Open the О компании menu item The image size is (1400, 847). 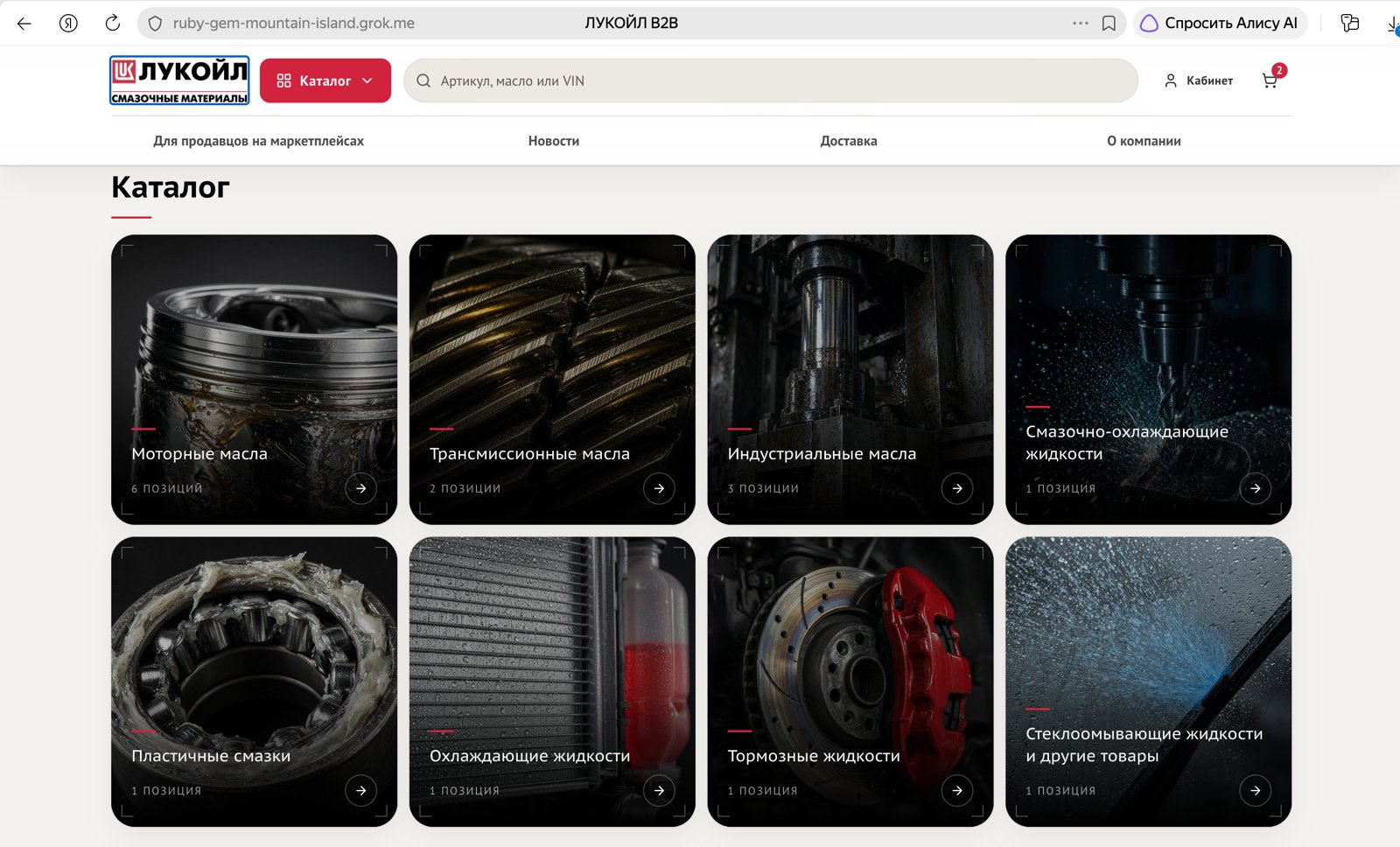(1144, 141)
